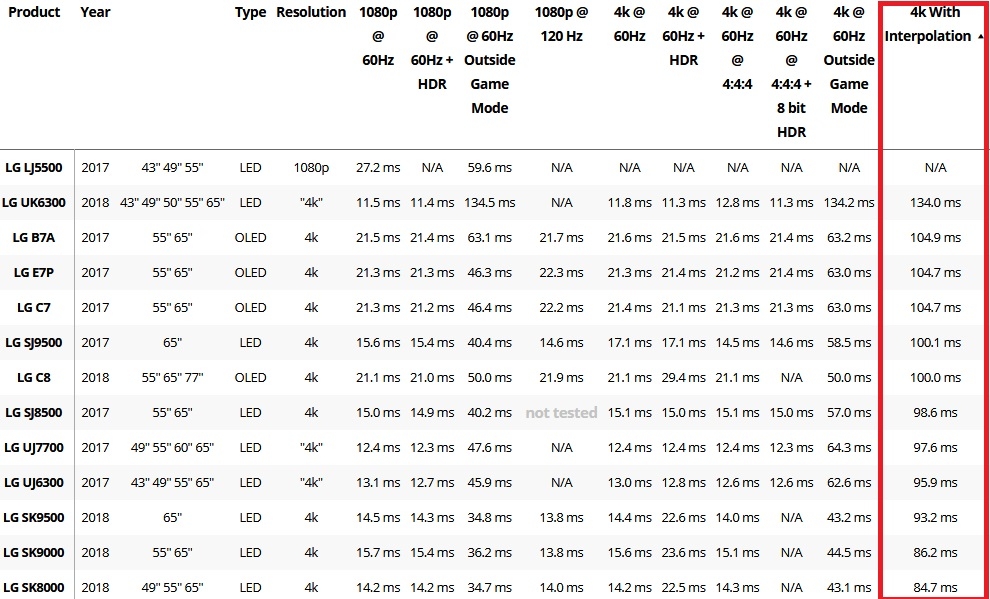The image size is (990, 599).
Task: Select the "23.6 ms" value
Action: click(x=684, y=553)
